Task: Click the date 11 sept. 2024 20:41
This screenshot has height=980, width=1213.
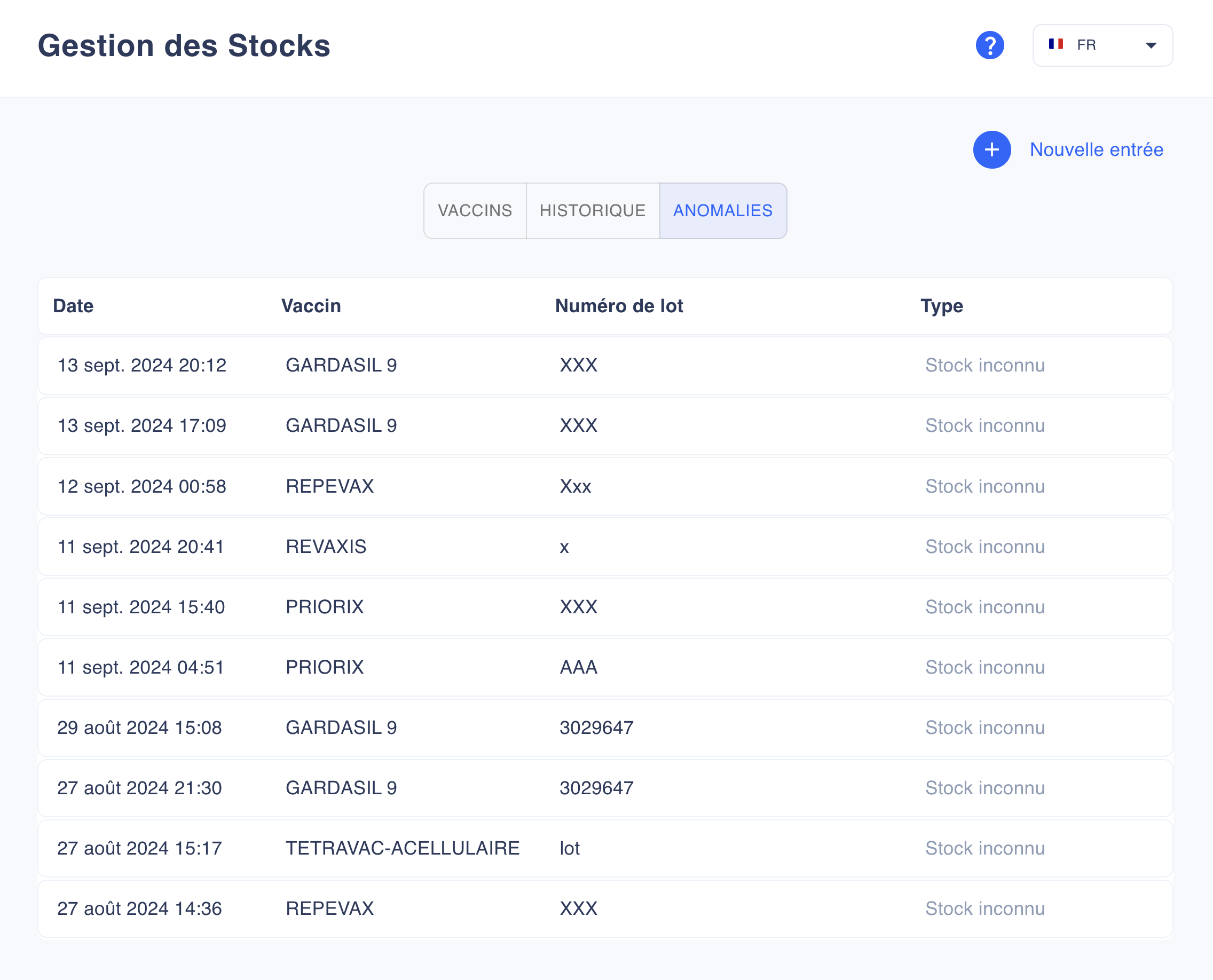Action: pyautogui.click(x=140, y=547)
